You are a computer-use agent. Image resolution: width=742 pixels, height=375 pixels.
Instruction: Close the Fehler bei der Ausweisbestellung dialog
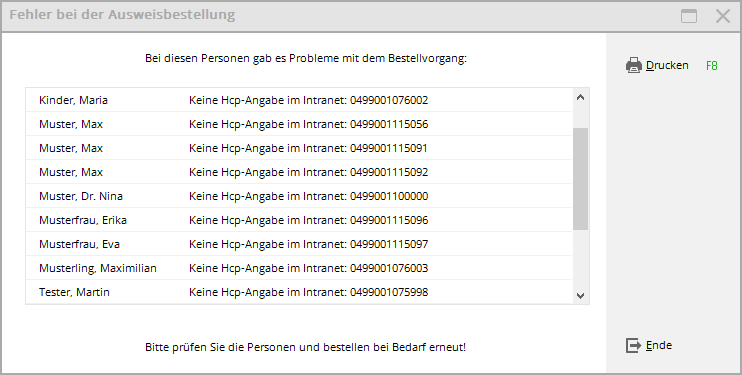723,16
